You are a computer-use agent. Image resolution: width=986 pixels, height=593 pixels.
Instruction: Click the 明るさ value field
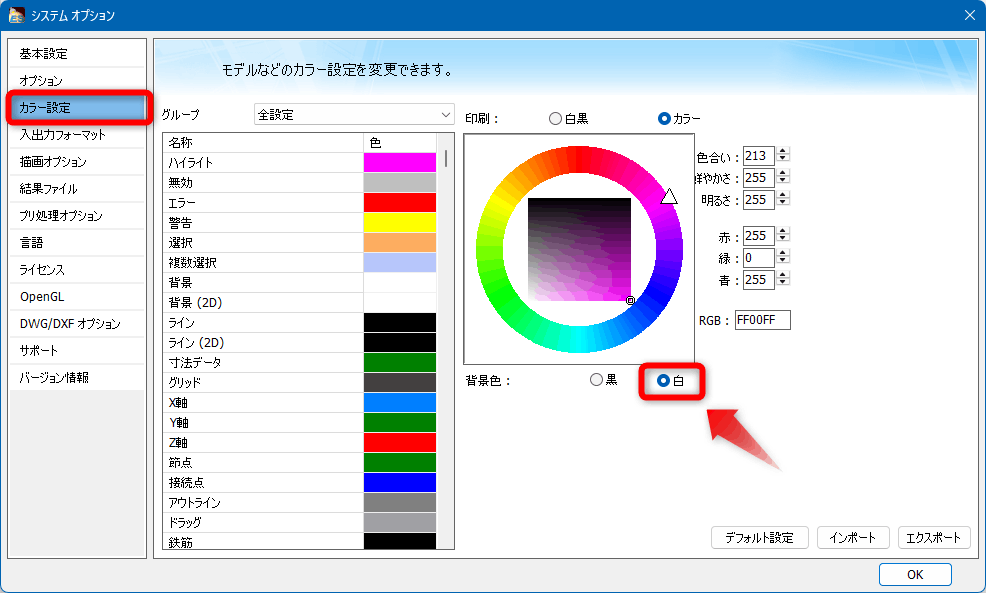758,200
